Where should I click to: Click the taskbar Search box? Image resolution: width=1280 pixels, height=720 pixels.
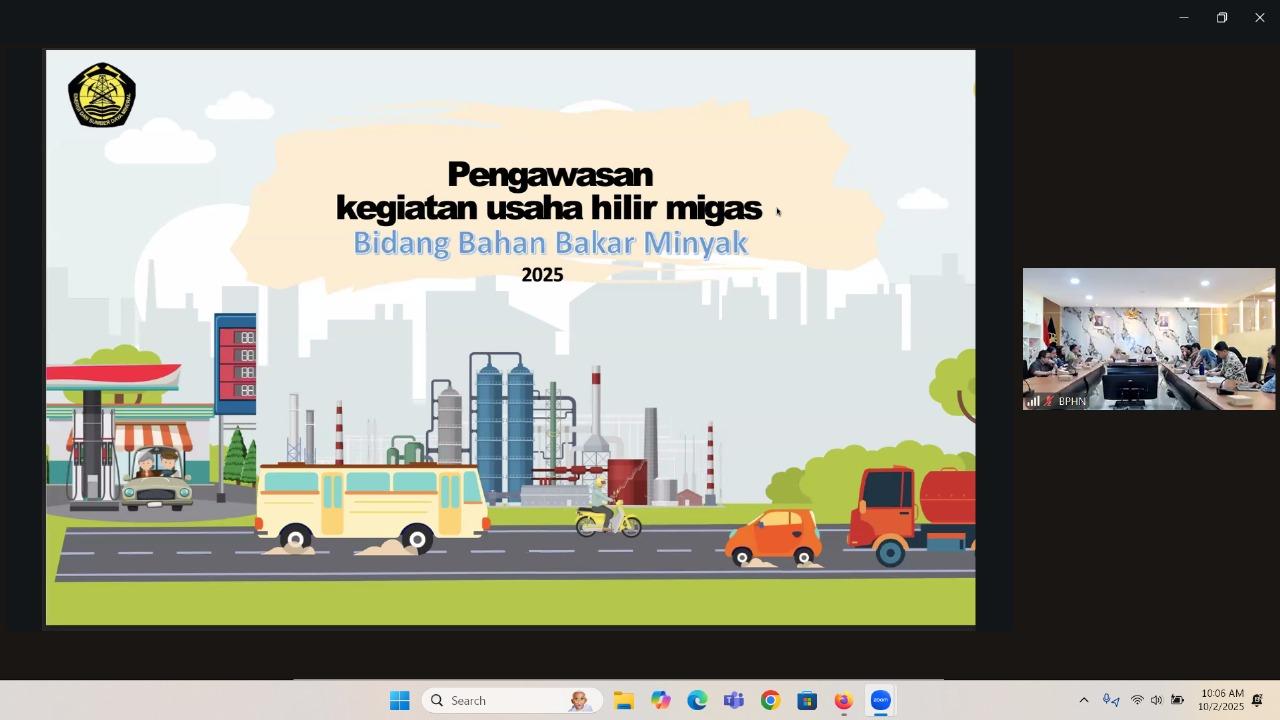[x=512, y=700]
